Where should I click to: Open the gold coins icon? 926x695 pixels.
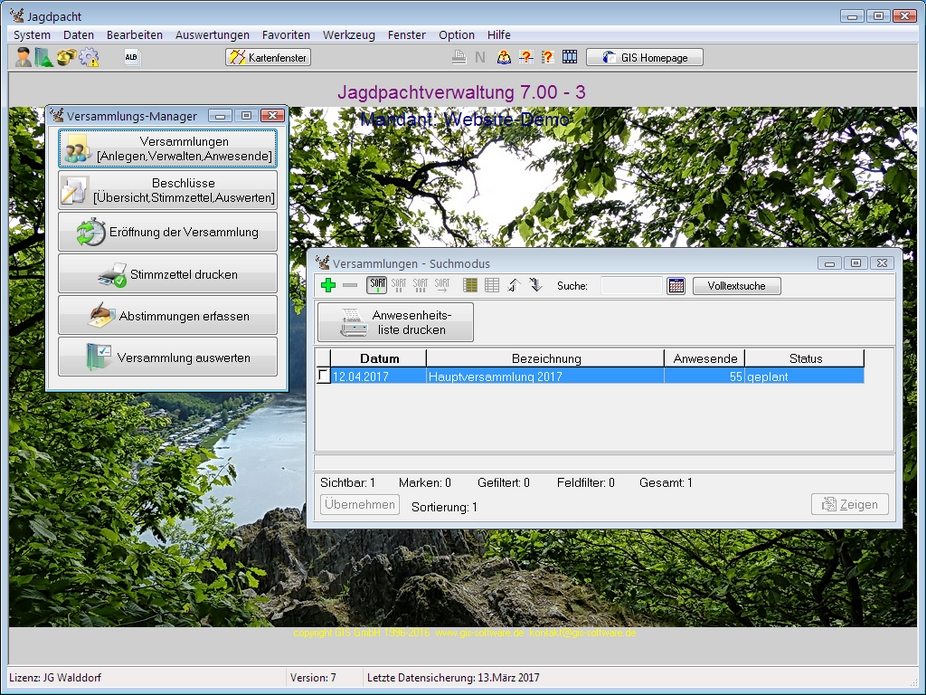[66, 58]
